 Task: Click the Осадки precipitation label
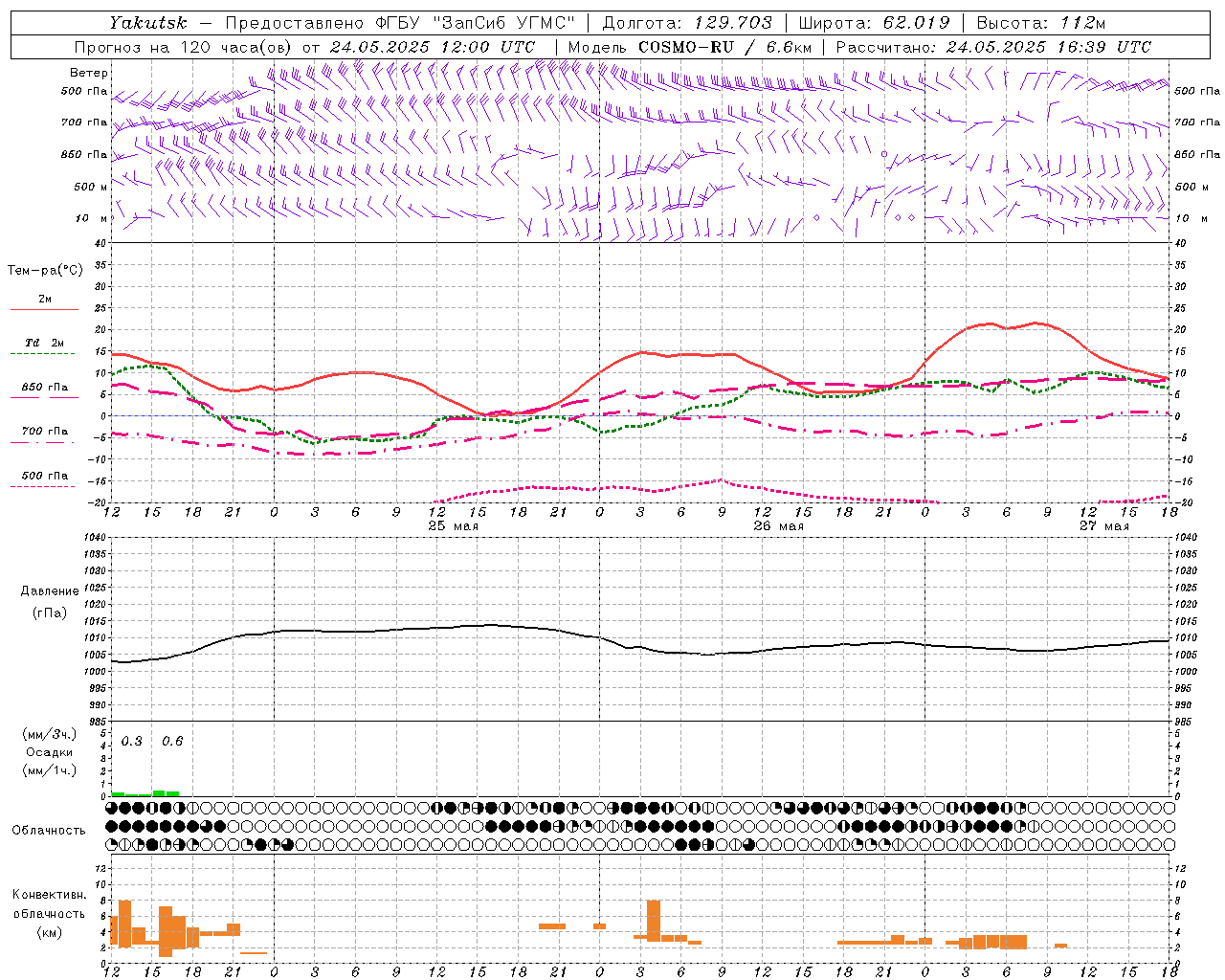50,752
